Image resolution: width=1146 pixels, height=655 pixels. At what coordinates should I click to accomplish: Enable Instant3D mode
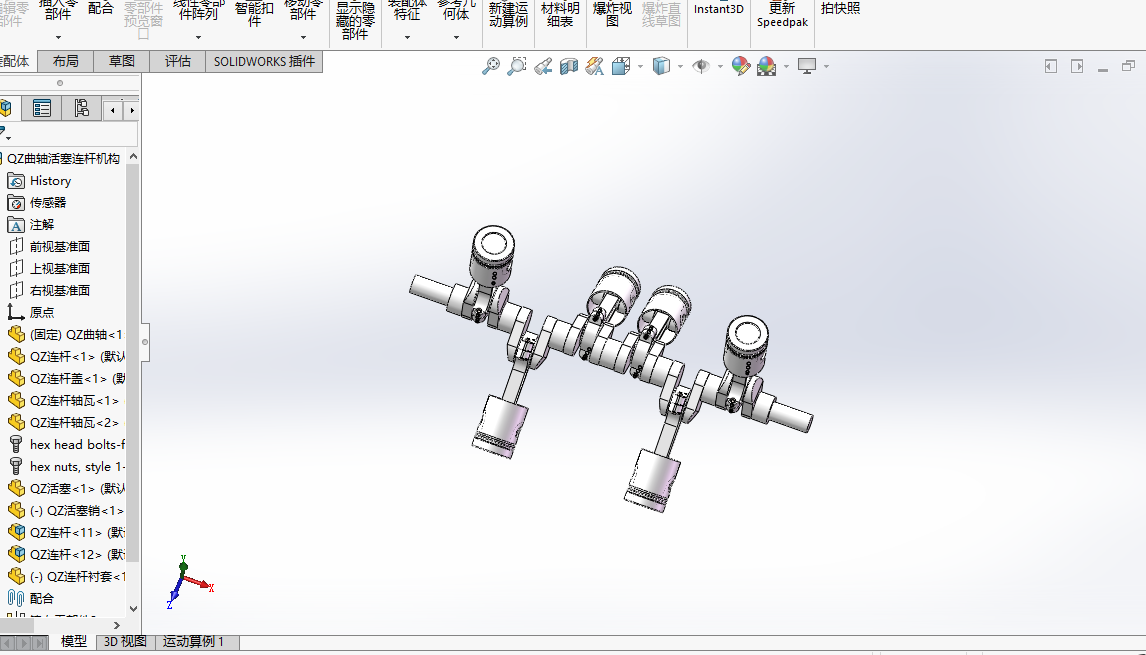pyautogui.click(x=718, y=9)
